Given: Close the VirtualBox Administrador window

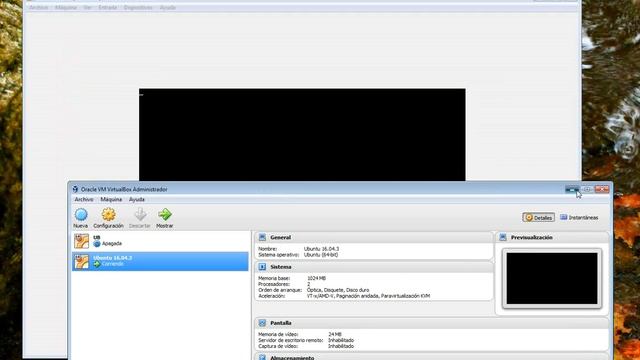Looking at the screenshot, I should click(x=602, y=189).
